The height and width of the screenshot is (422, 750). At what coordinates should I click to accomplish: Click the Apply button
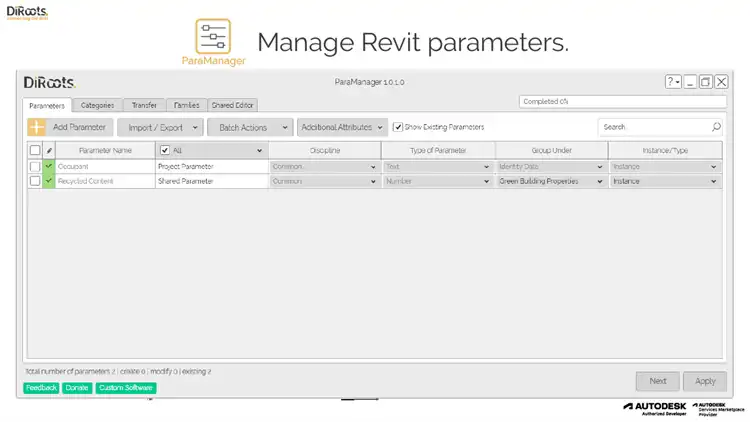pyautogui.click(x=705, y=381)
